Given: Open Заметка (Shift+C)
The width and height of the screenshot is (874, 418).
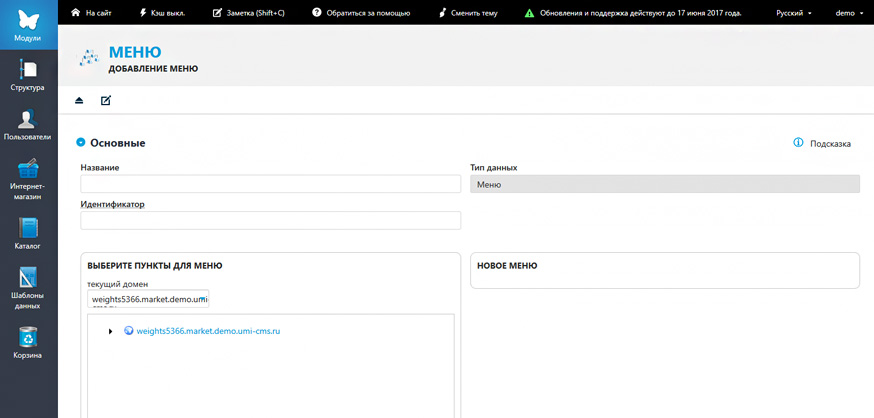Looking at the screenshot, I should [255, 13].
